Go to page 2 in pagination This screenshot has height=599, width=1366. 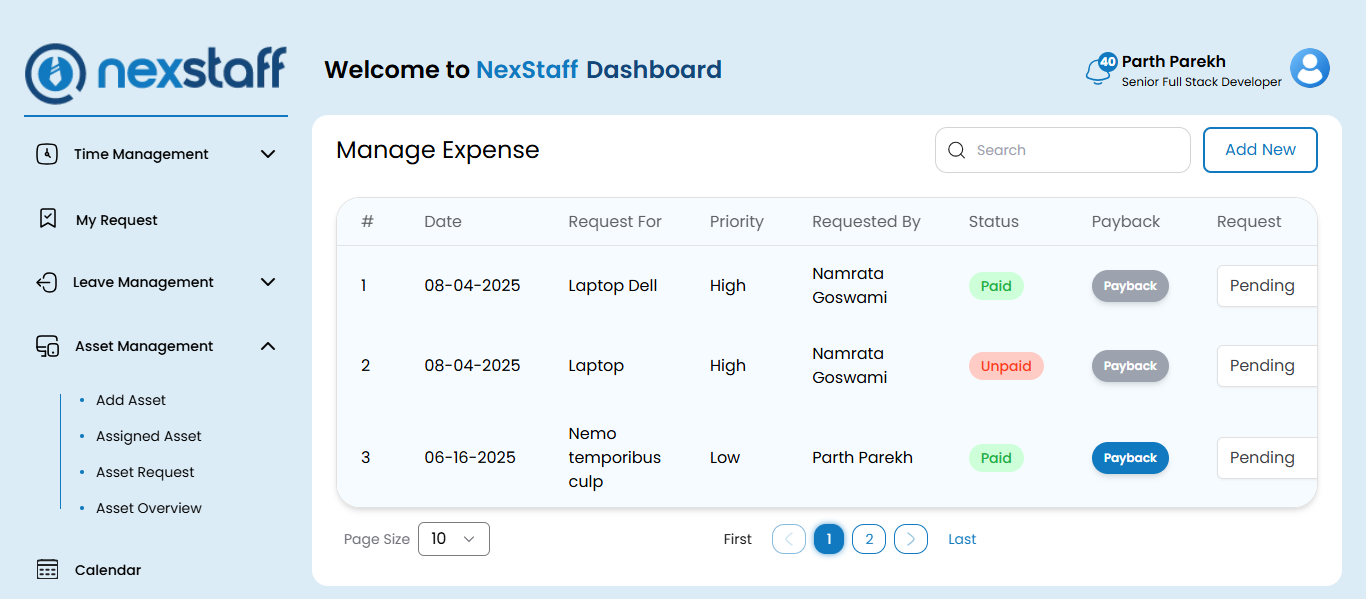pos(868,539)
